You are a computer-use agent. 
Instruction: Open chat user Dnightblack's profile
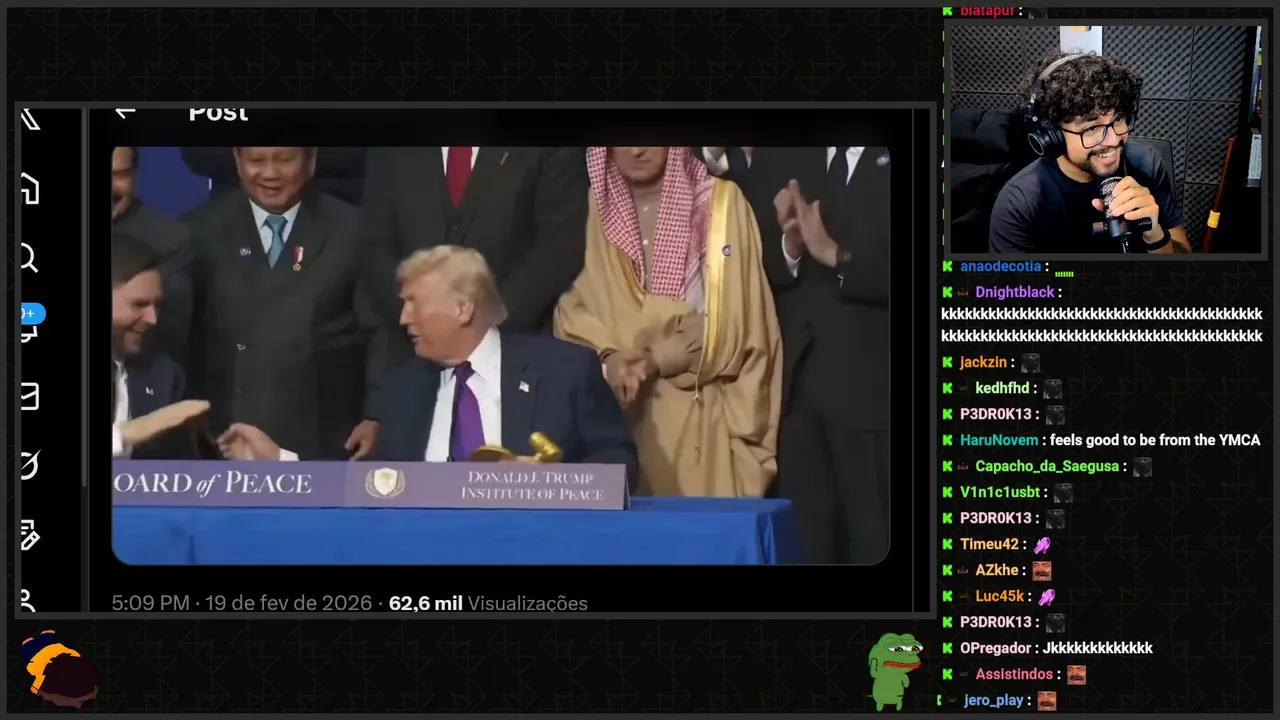1015,293
